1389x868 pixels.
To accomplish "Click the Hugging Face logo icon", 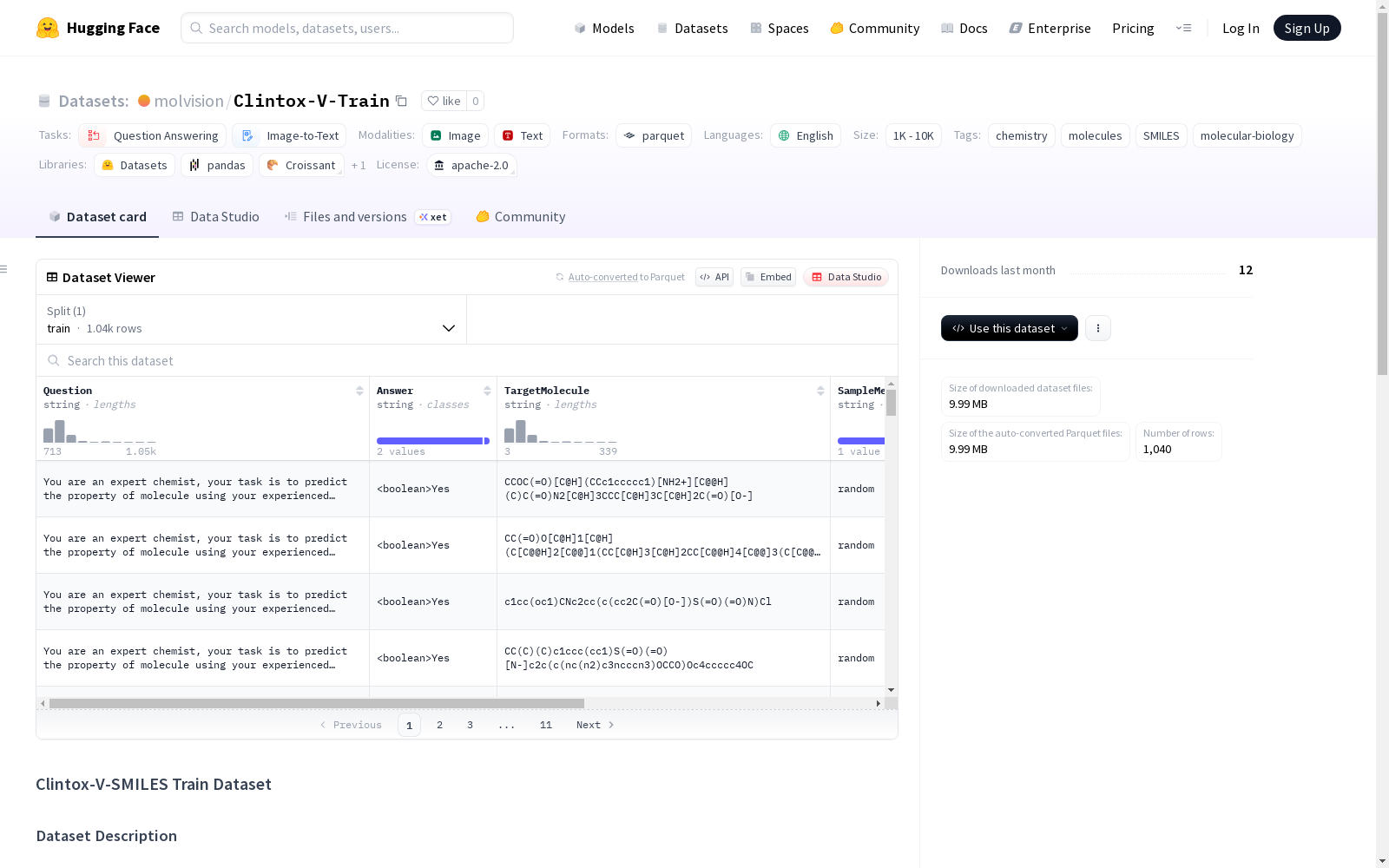I will point(48,28).
